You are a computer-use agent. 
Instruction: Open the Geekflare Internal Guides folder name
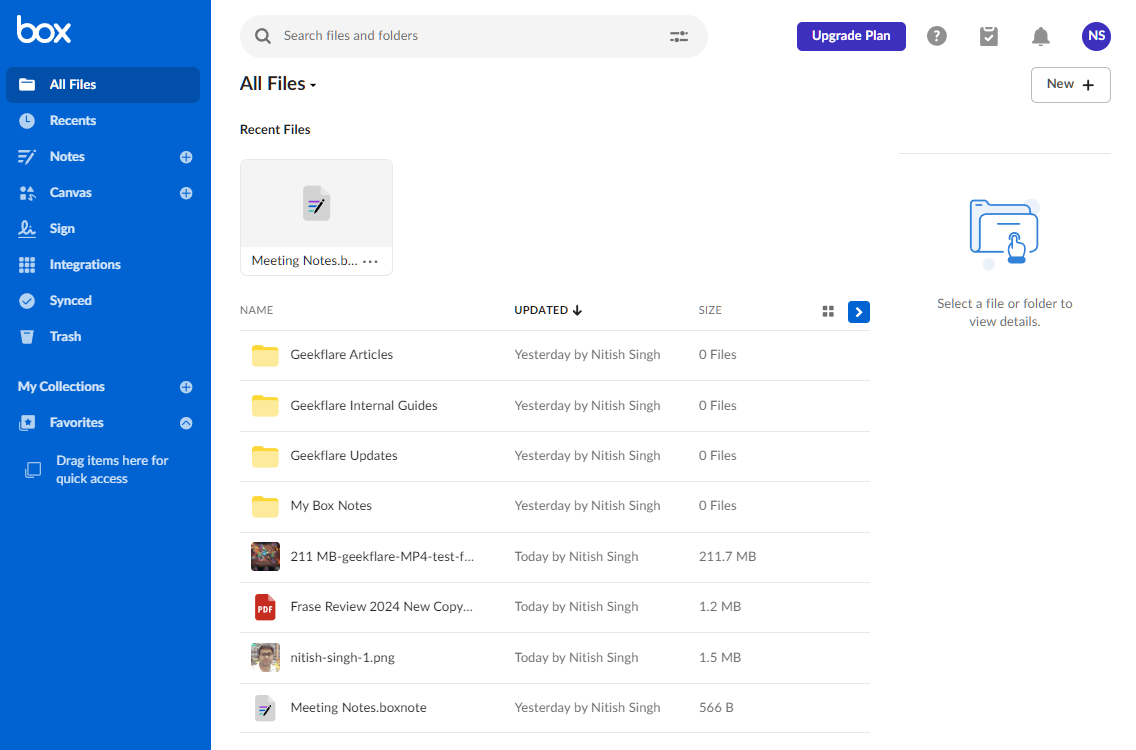click(x=364, y=406)
